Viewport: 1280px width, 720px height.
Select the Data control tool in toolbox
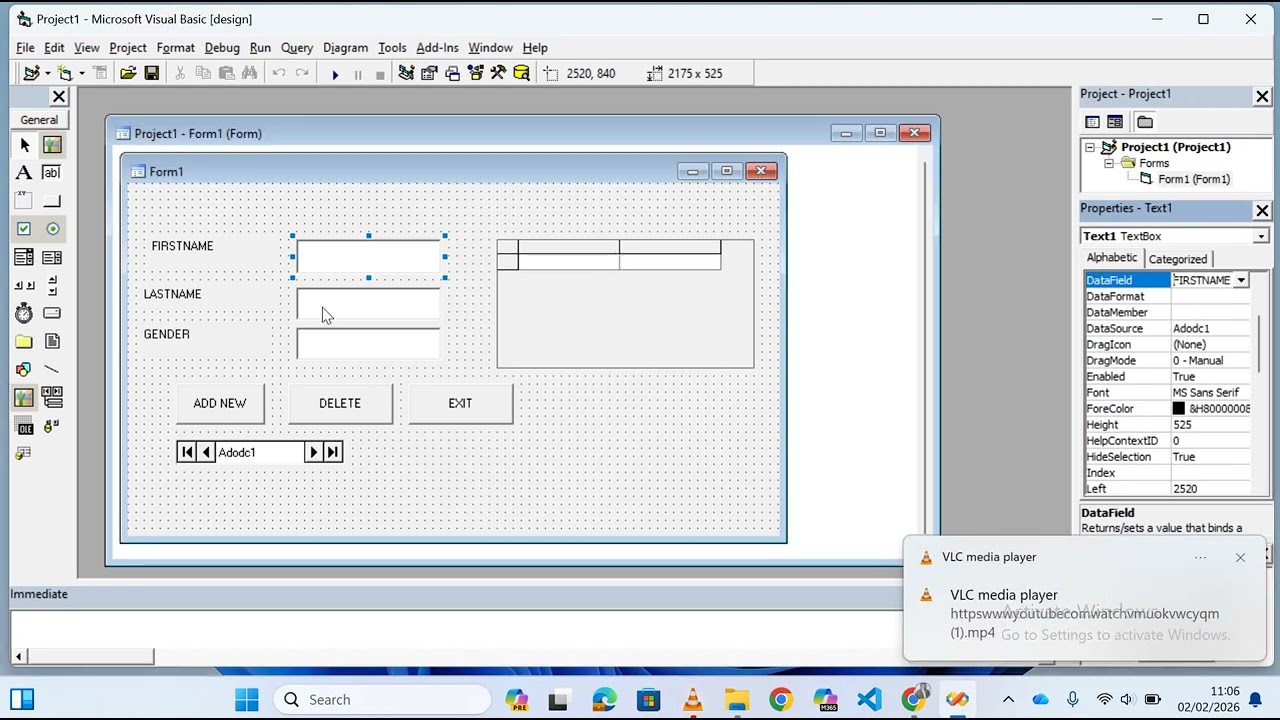[52, 397]
